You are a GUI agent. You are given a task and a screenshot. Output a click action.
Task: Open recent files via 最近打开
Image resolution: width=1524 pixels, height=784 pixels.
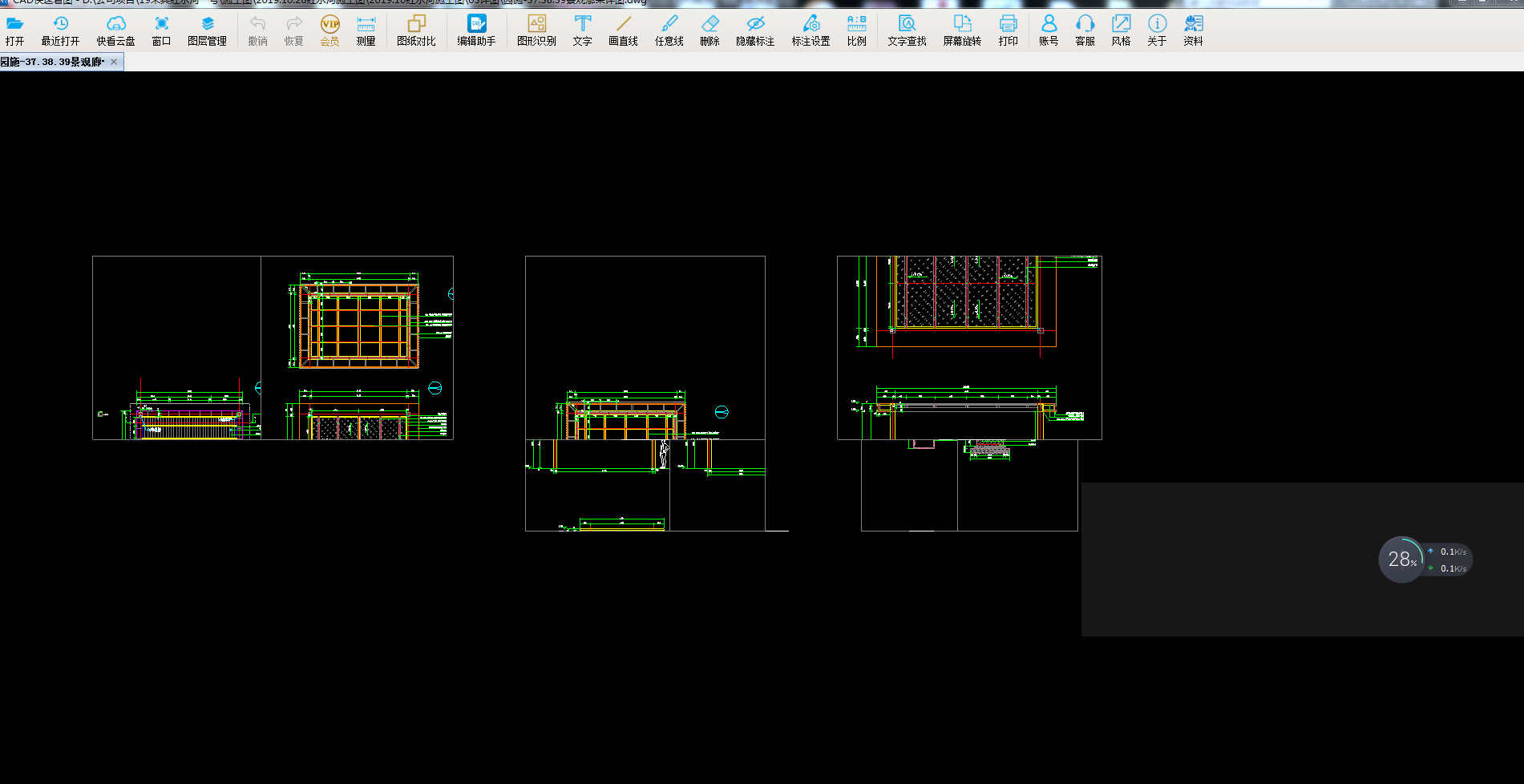pyautogui.click(x=60, y=30)
